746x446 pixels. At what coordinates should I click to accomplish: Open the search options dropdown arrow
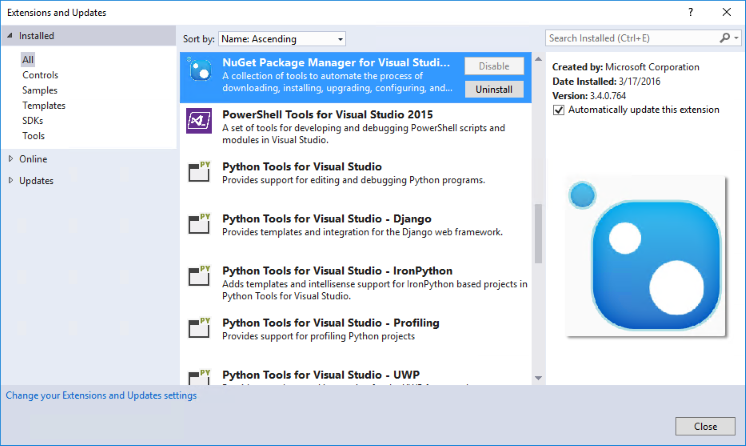(x=736, y=38)
